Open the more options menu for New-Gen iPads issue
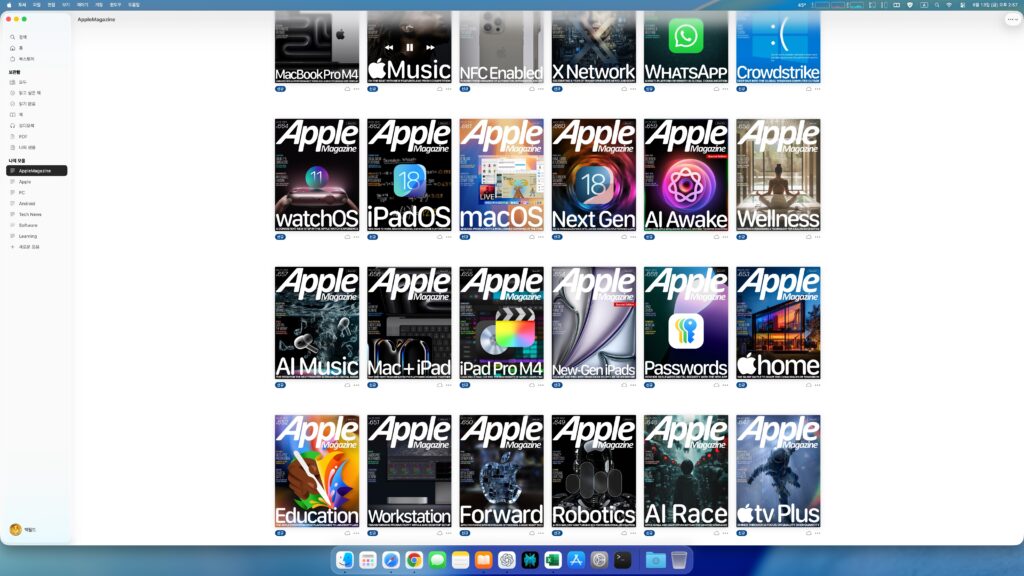Viewport: 1024px width, 576px height. 633,385
